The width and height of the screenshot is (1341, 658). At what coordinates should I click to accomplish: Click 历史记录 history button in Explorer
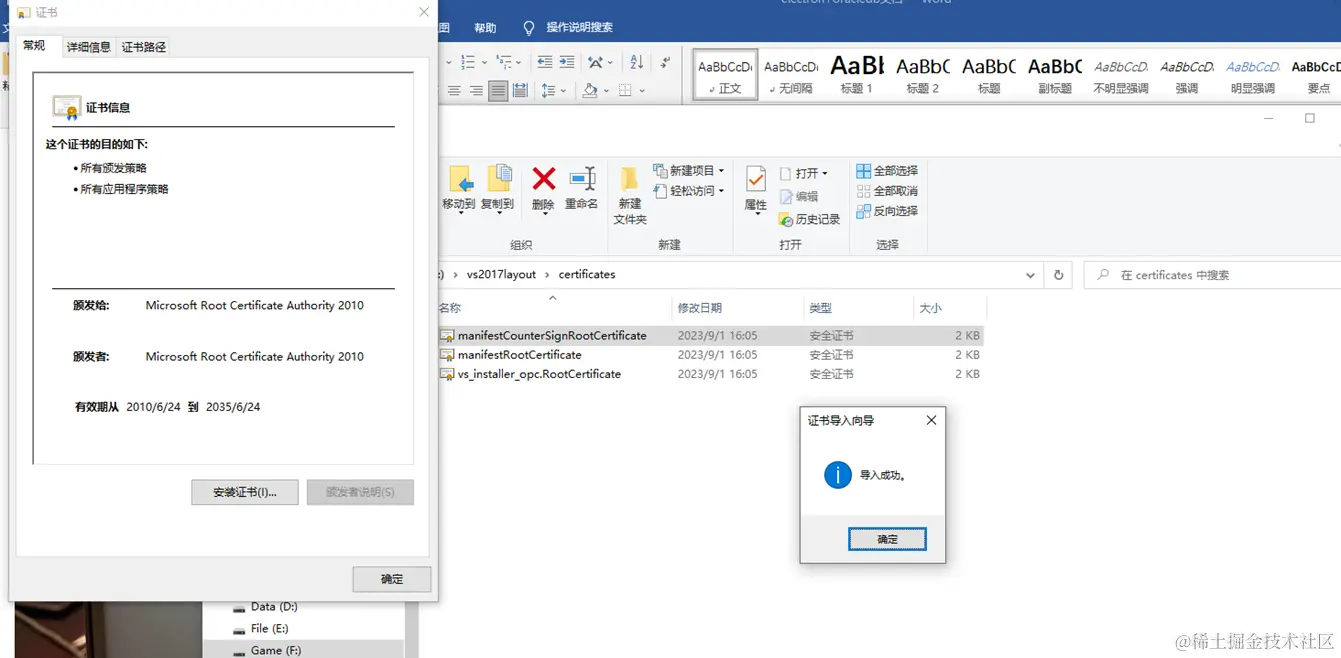(x=809, y=219)
